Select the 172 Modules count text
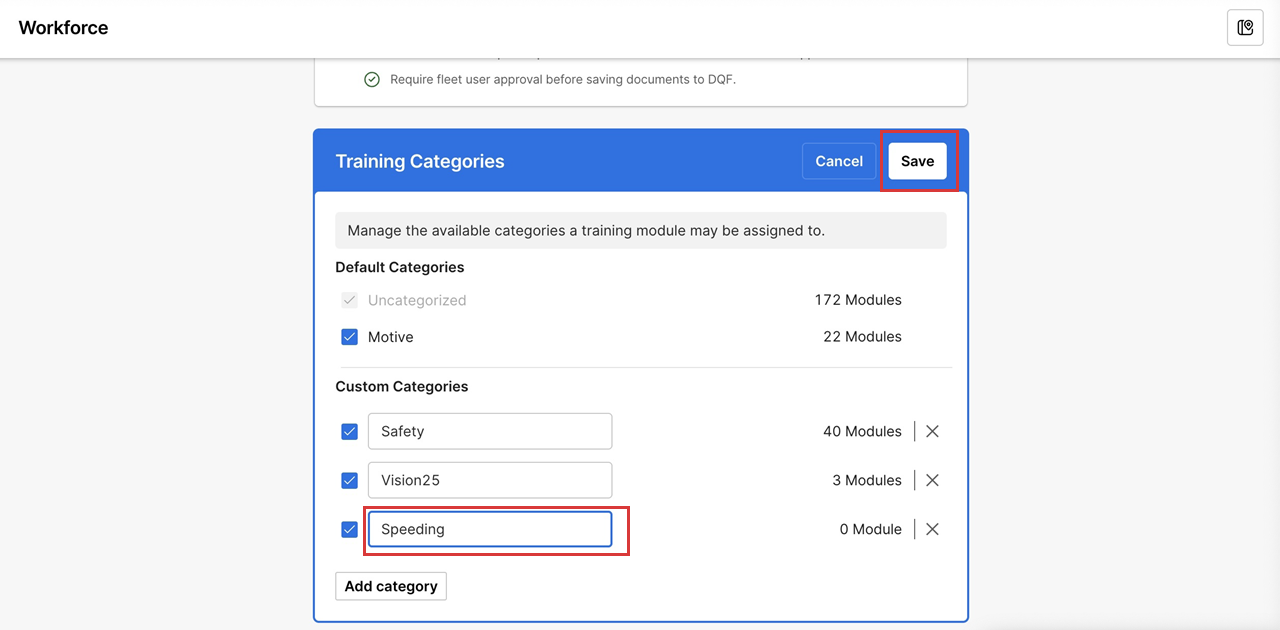Screen dimensions: 1280x630 click(858, 301)
